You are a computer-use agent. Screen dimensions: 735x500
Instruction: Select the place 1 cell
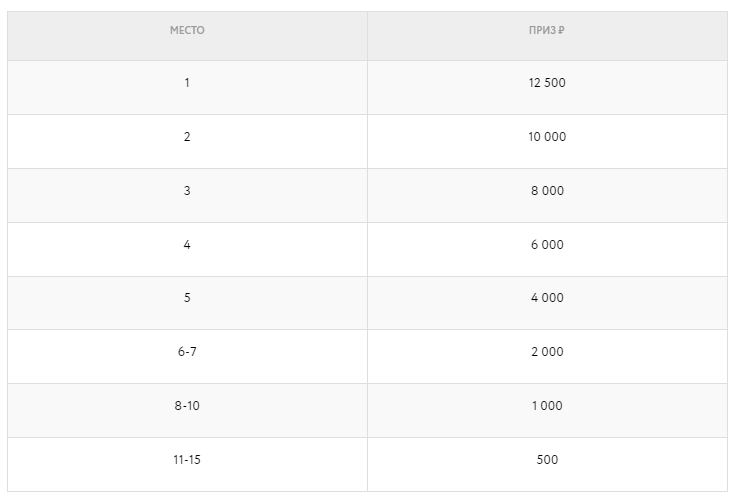(187, 83)
